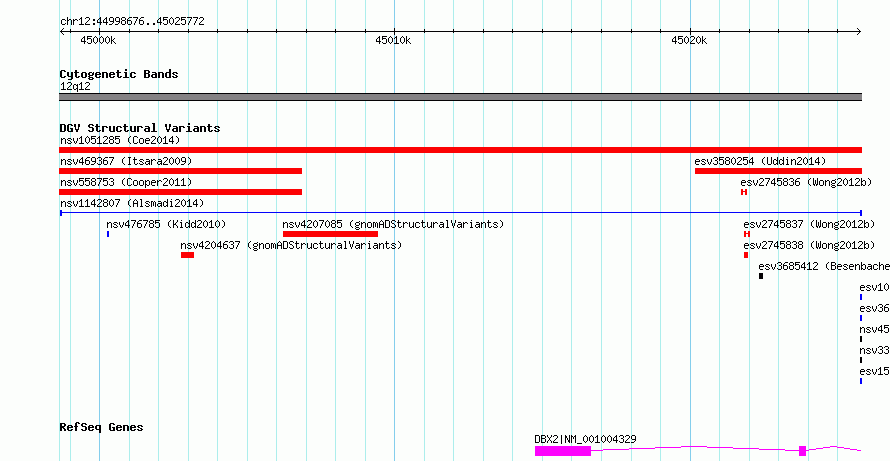Select the esv2745838 (Wong2012b) red marker
The height and width of the screenshot is (461, 890).
[x=746, y=255]
